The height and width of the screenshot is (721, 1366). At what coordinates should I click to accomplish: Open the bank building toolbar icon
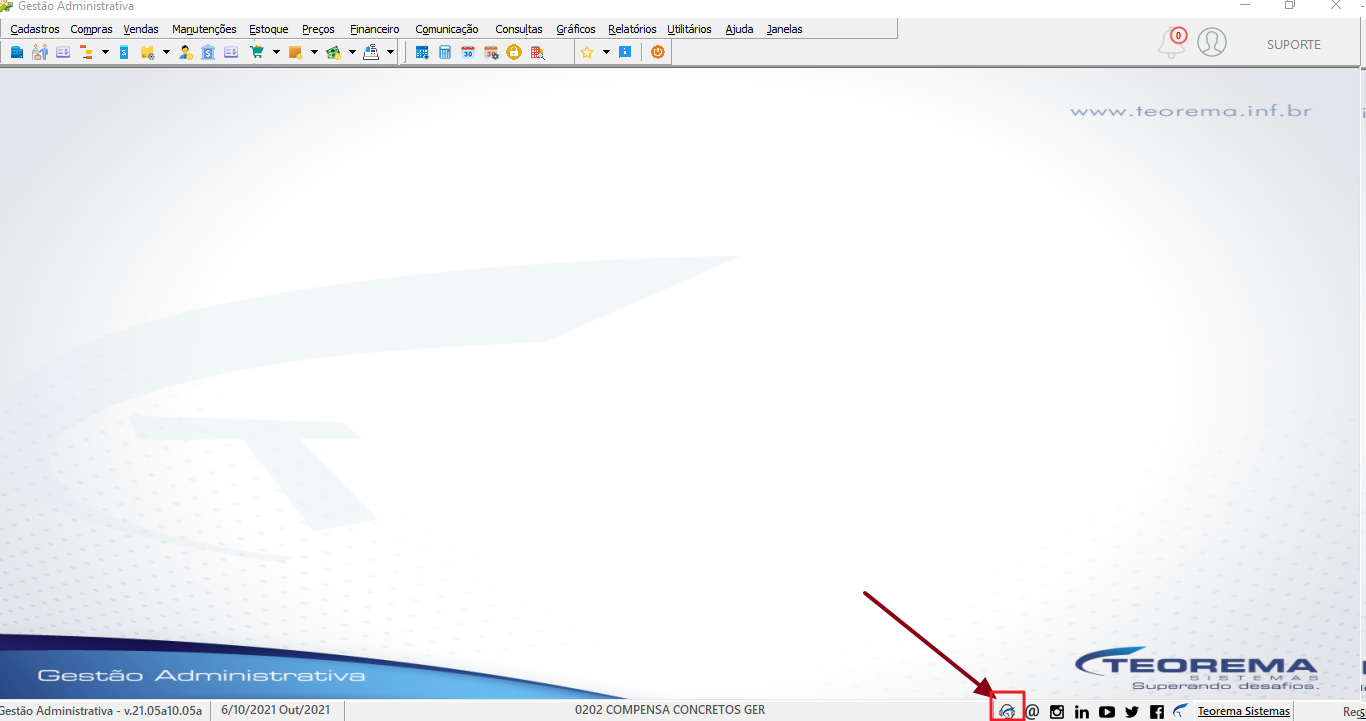tap(208, 52)
